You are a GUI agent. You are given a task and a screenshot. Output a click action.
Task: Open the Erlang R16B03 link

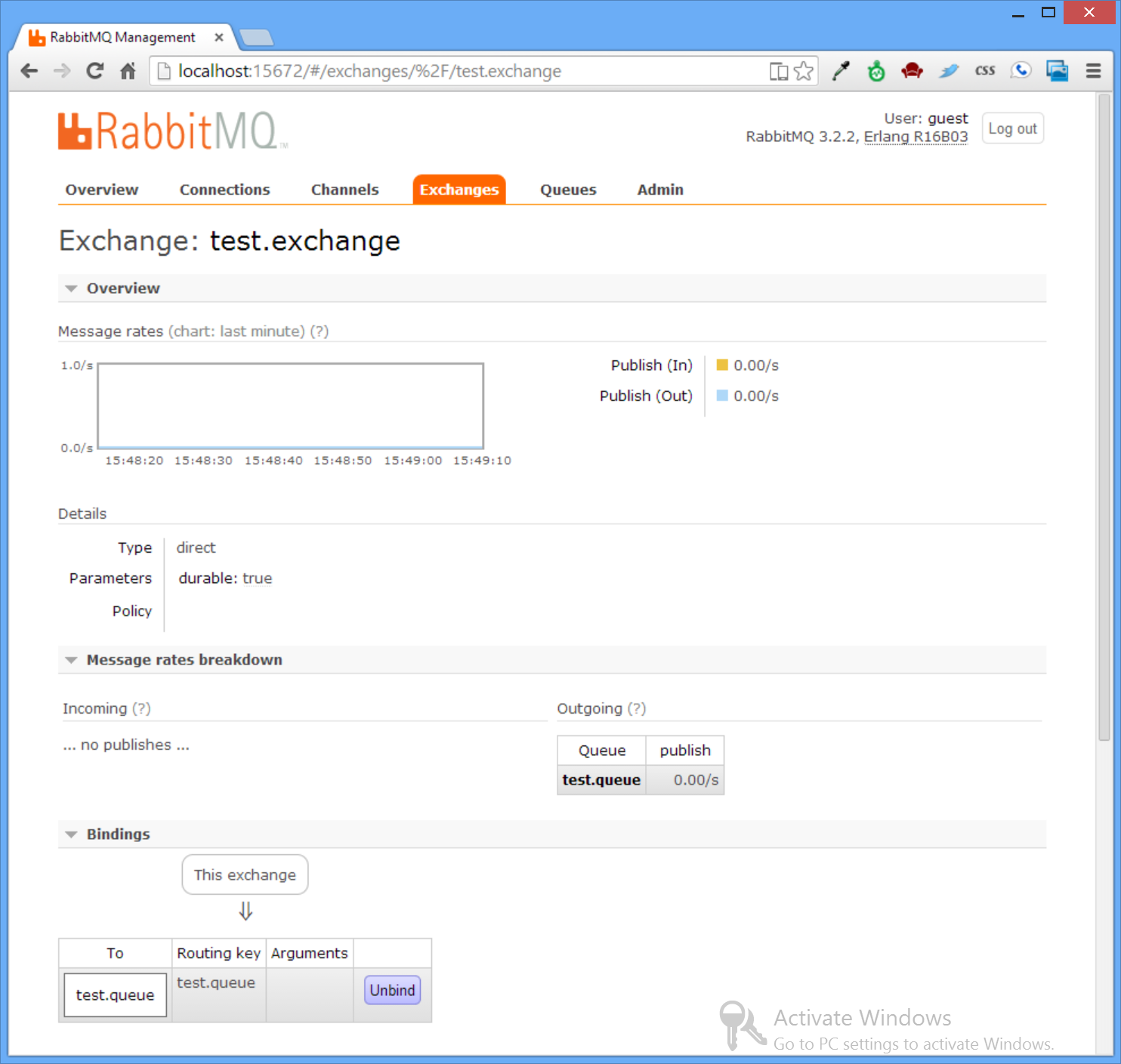click(916, 137)
